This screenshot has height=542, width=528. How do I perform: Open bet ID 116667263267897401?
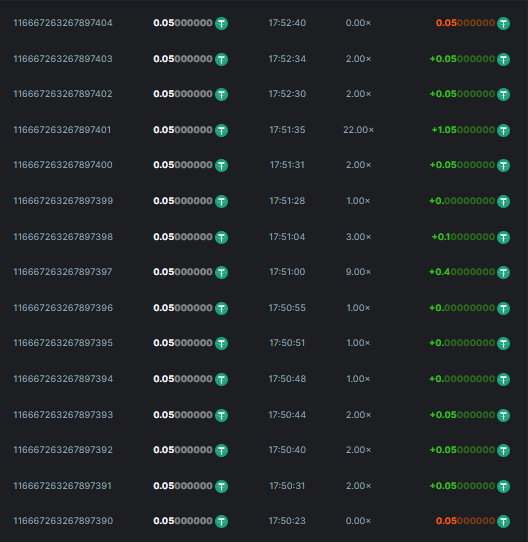pos(62,130)
